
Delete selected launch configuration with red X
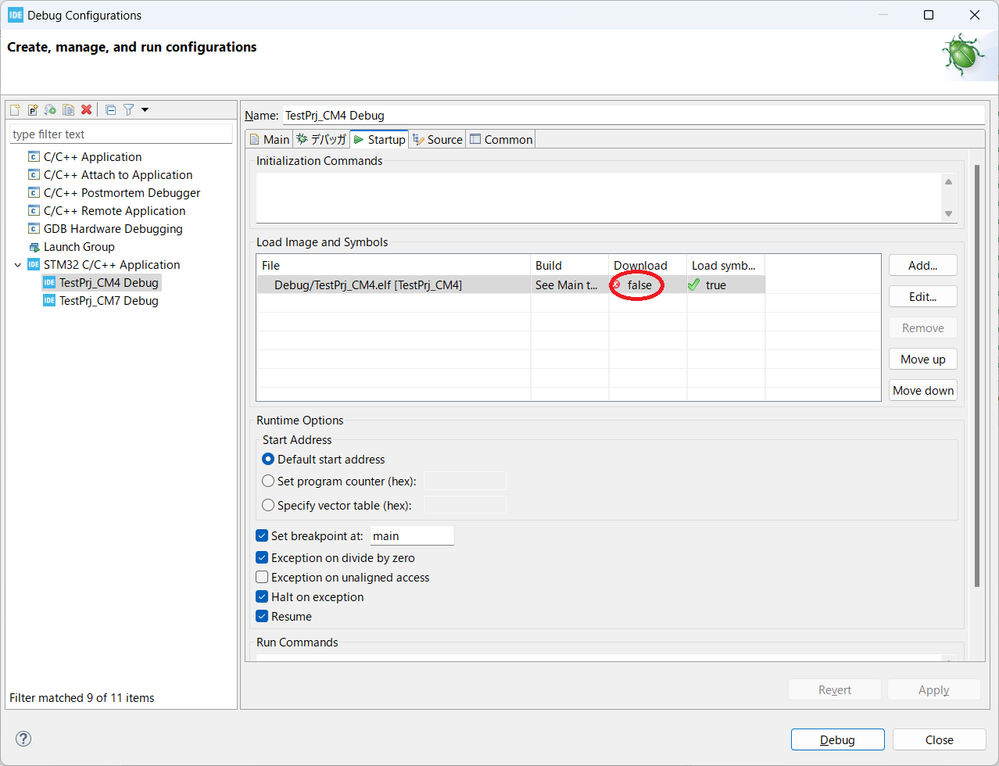pos(86,110)
